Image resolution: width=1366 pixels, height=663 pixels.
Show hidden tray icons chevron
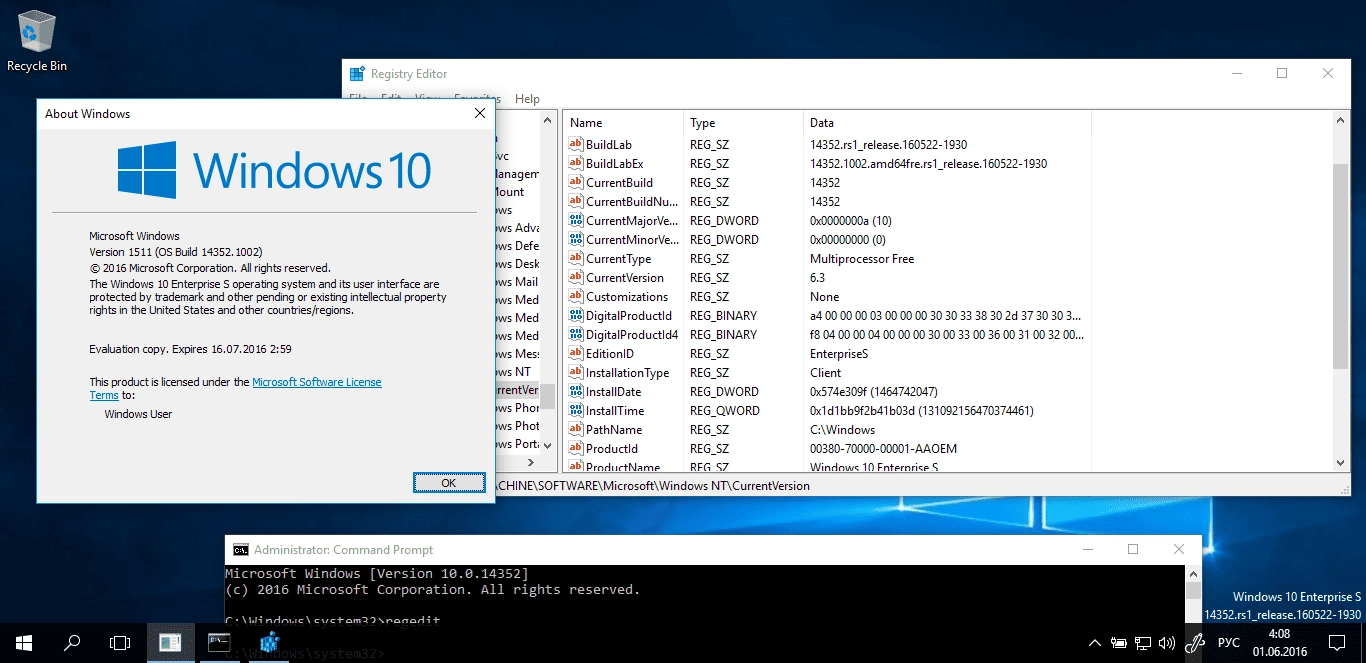pos(1095,643)
